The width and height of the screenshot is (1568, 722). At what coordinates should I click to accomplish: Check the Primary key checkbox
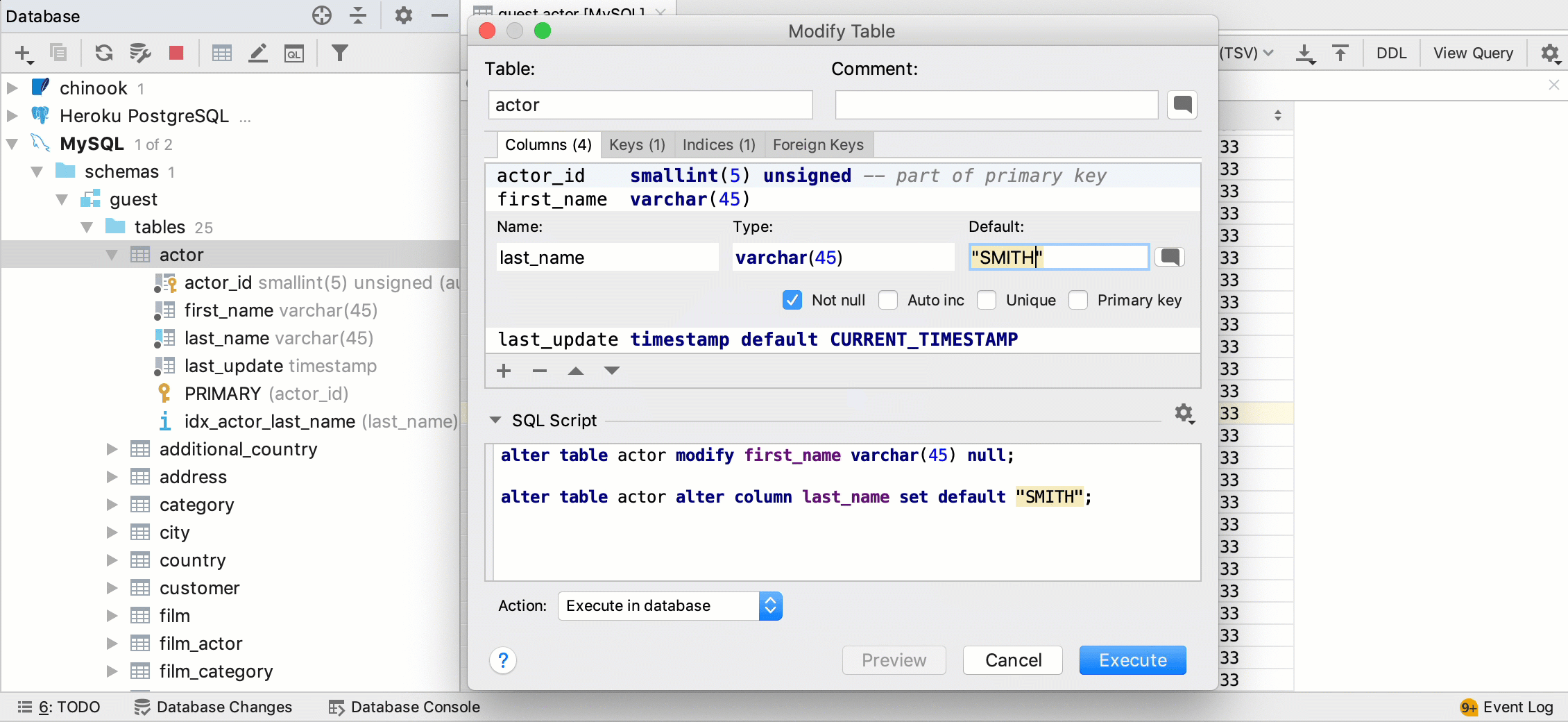[x=1079, y=300]
